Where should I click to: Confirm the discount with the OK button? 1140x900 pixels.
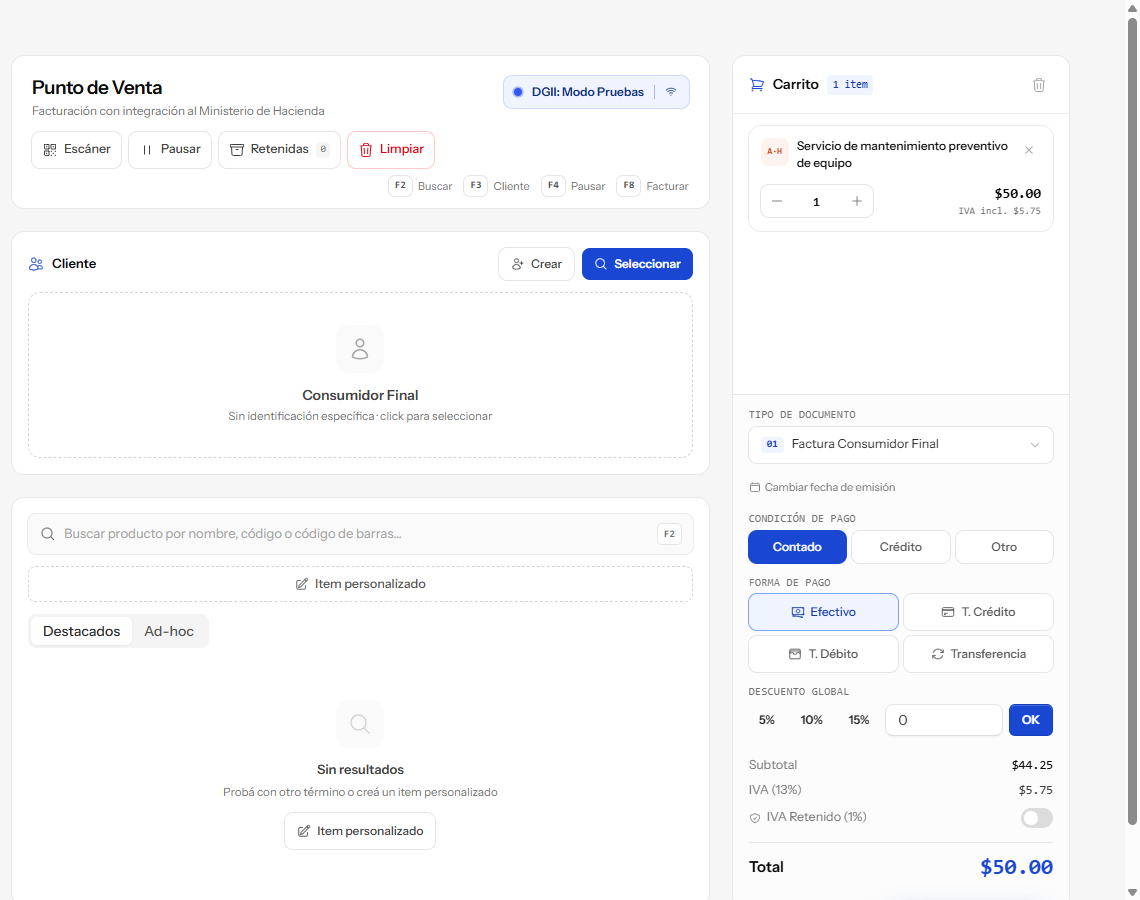pos(1031,720)
